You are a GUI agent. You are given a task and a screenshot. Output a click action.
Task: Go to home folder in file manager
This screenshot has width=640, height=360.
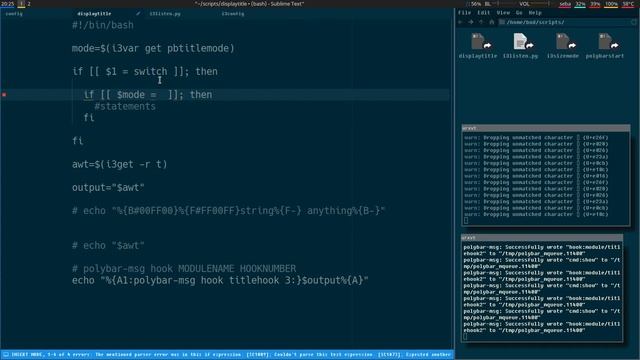tap(491, 22)
